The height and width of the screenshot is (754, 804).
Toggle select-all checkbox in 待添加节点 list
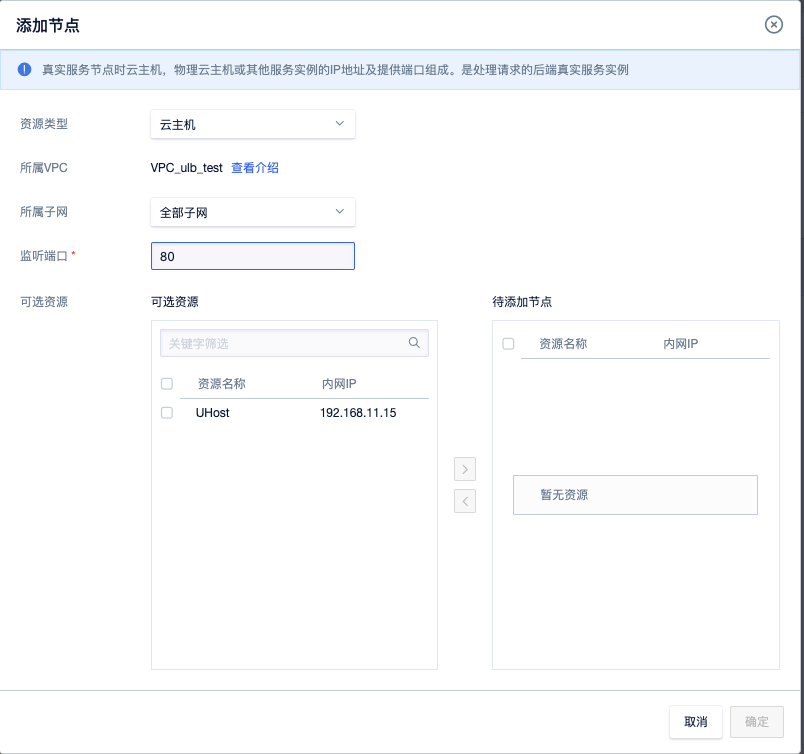(x=508, y=343)
